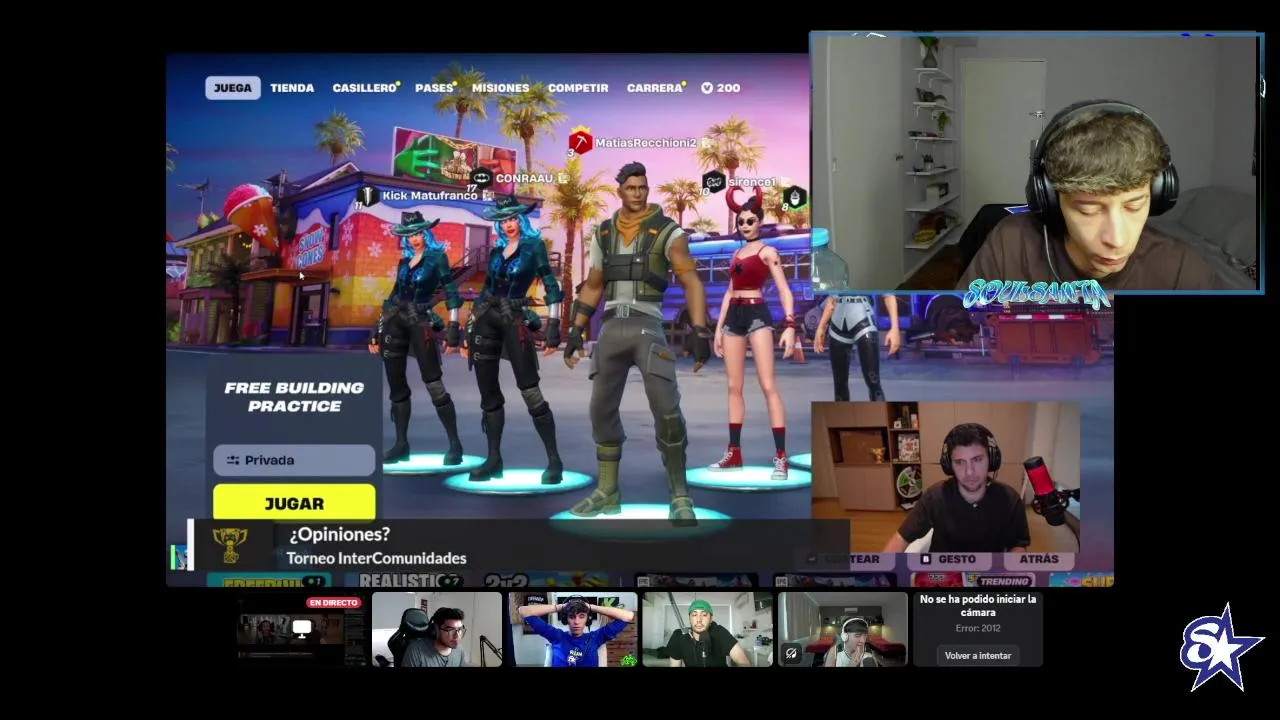Click the V-Bucks 200 balance

(720, 88)
